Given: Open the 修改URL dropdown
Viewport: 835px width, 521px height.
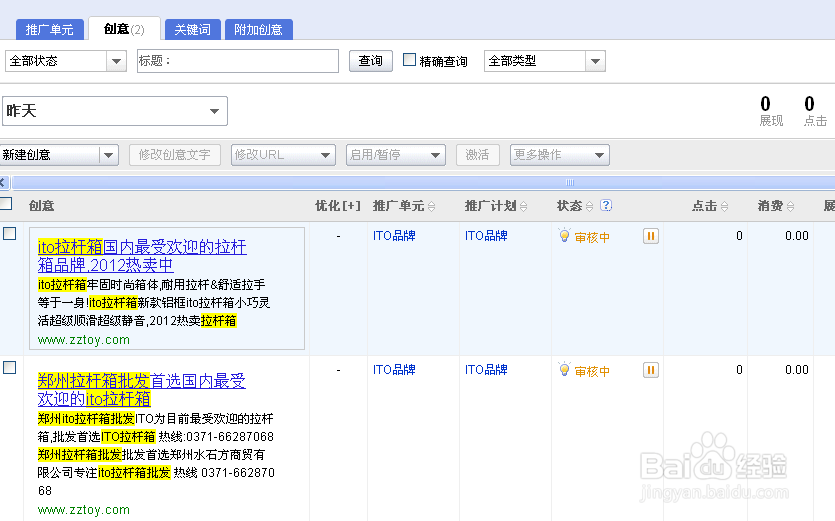Looking at the screenshot, I should pyautogui.click(x=283, y=155).
